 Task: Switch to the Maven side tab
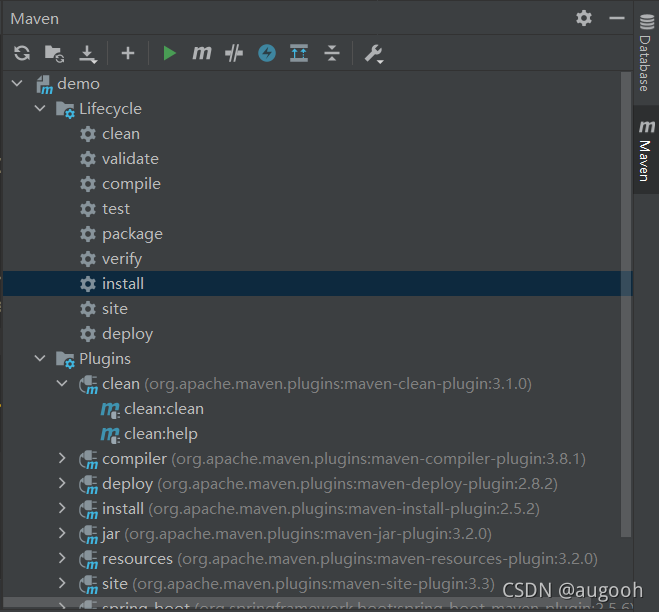point(646,150)
